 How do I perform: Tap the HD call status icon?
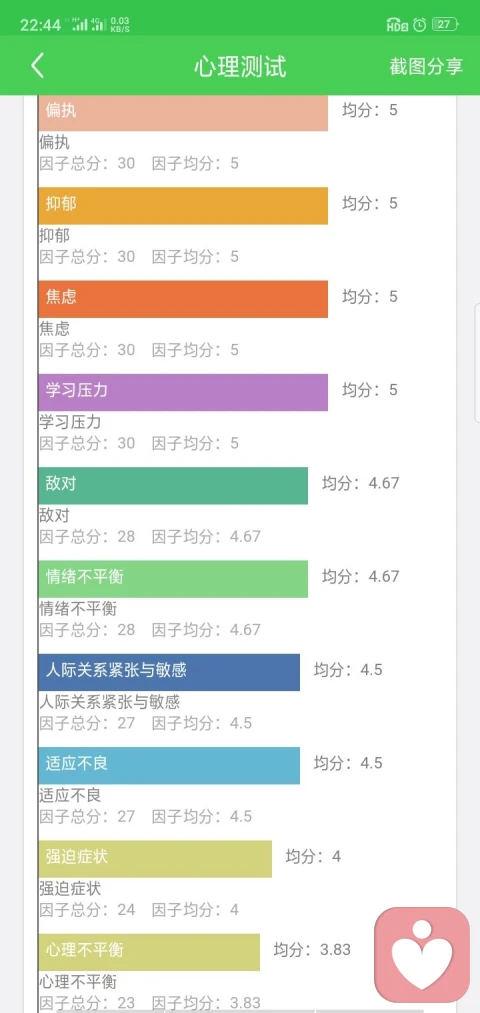(397, 25)
